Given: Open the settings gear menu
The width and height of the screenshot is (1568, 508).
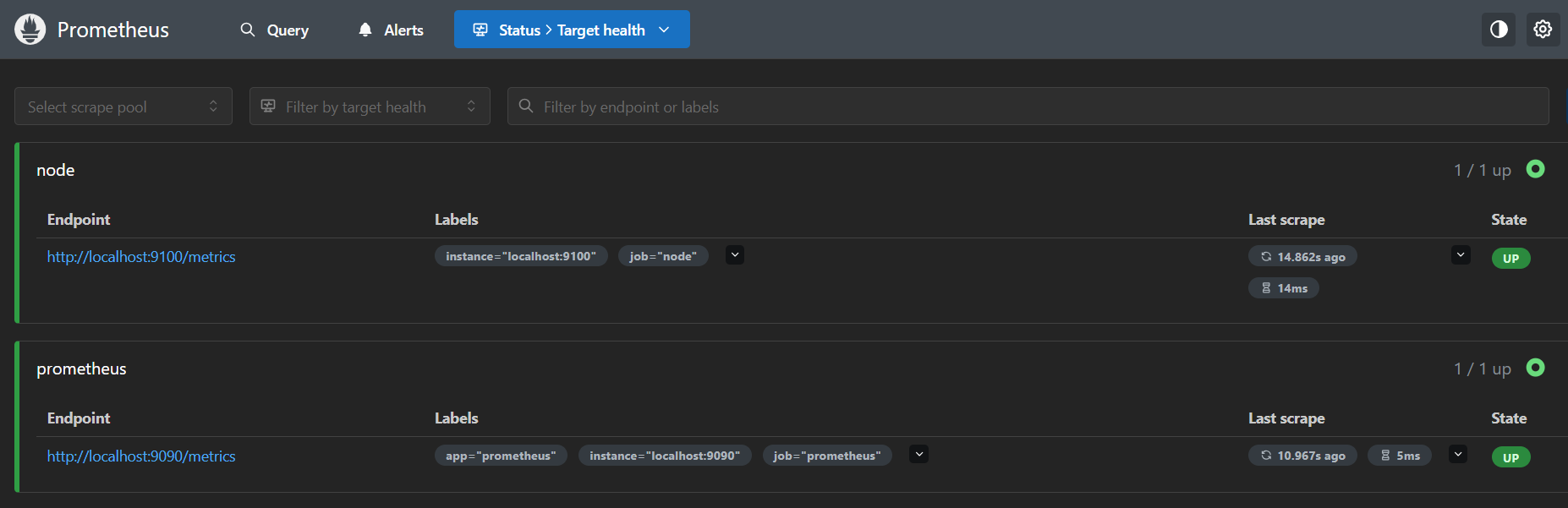Looking at the screenshot, I should (1543, 30).
